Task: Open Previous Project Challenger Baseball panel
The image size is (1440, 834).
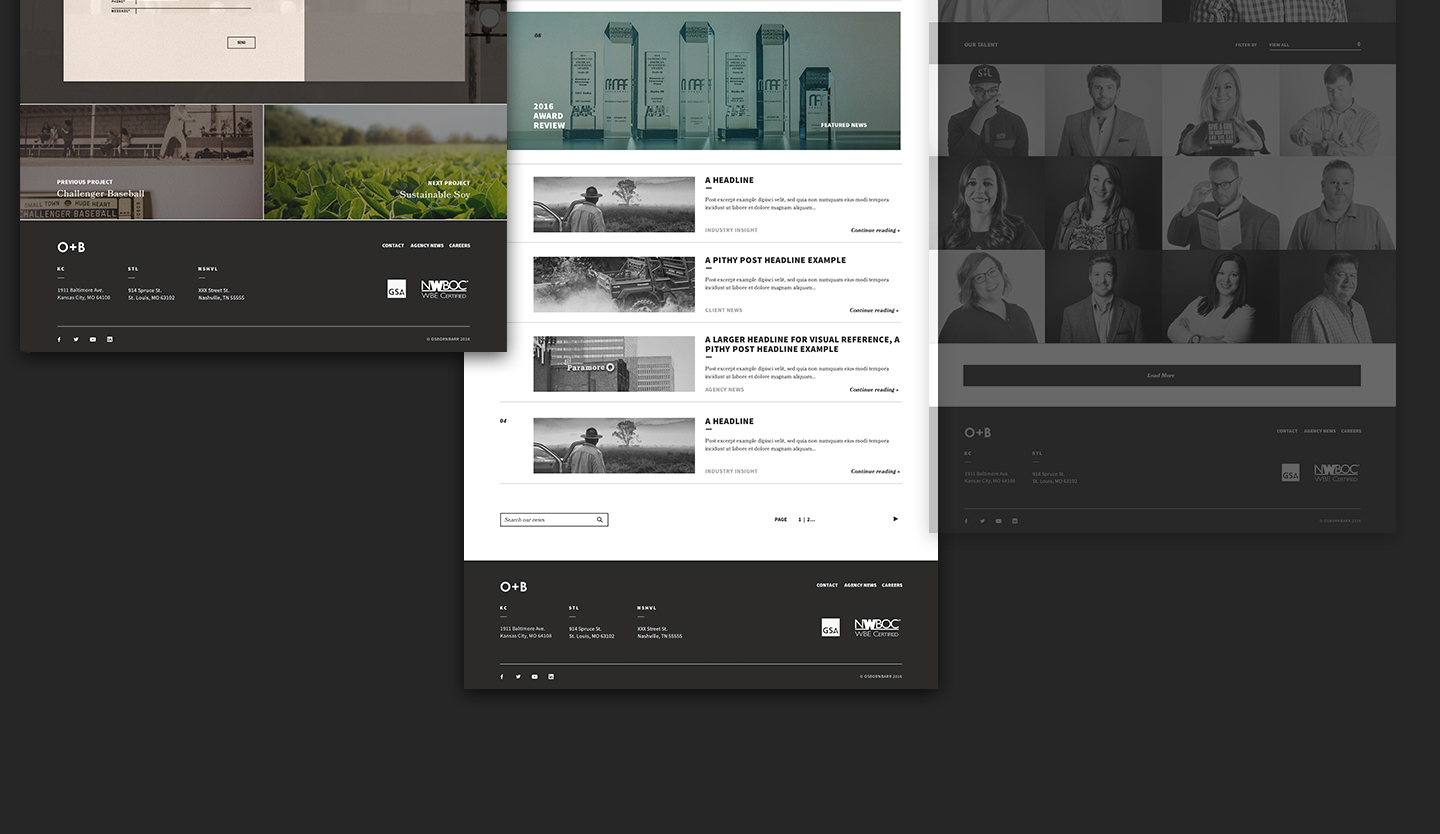Action: tap(141, 162)
